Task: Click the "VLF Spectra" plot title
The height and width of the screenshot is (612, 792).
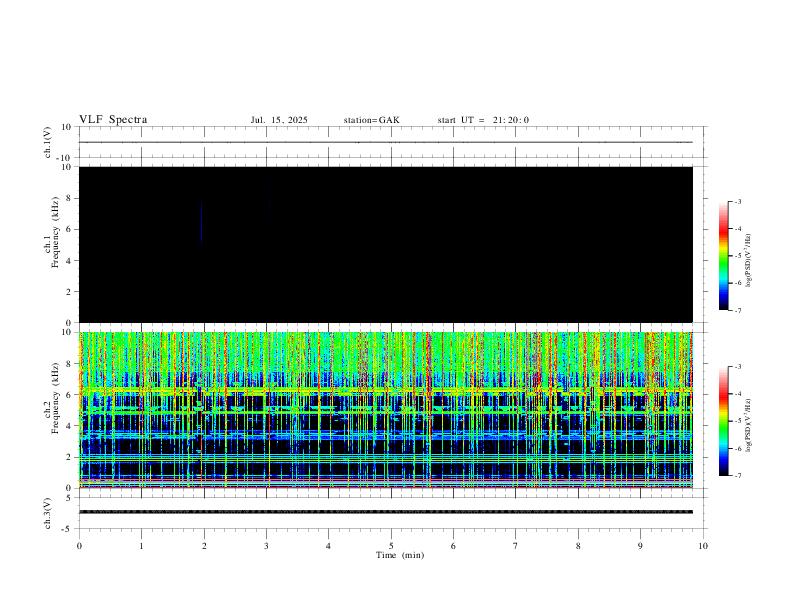Action: [113, 120]
